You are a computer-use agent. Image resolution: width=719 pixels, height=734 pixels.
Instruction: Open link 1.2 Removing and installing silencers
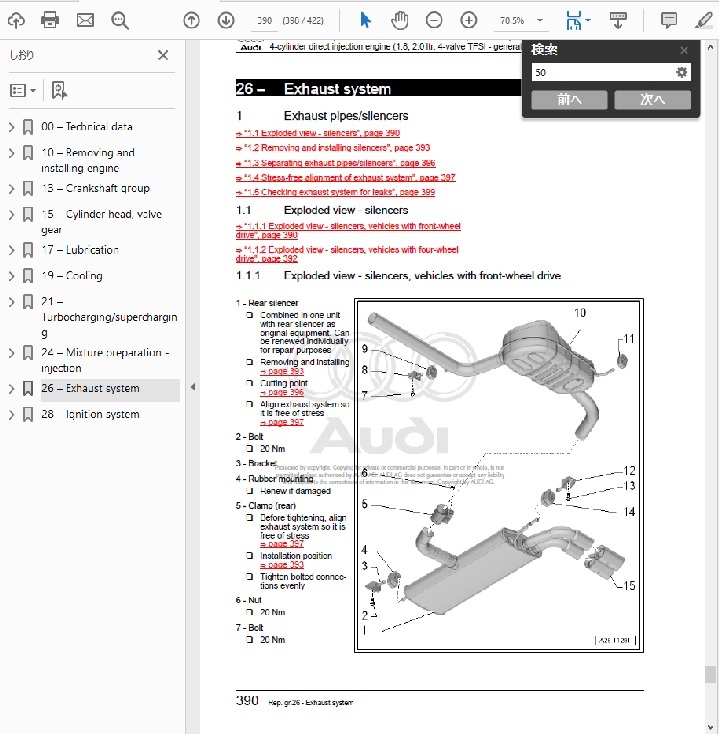coord(333,148)
